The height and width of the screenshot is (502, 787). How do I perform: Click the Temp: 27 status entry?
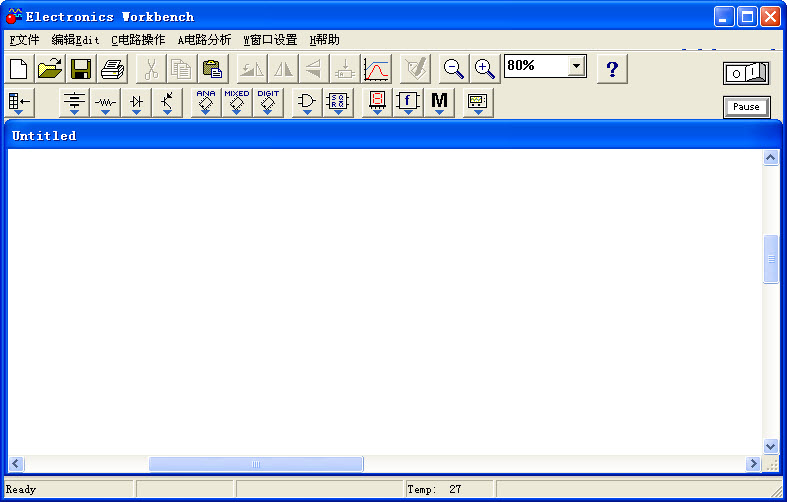[x=434, y=489]
